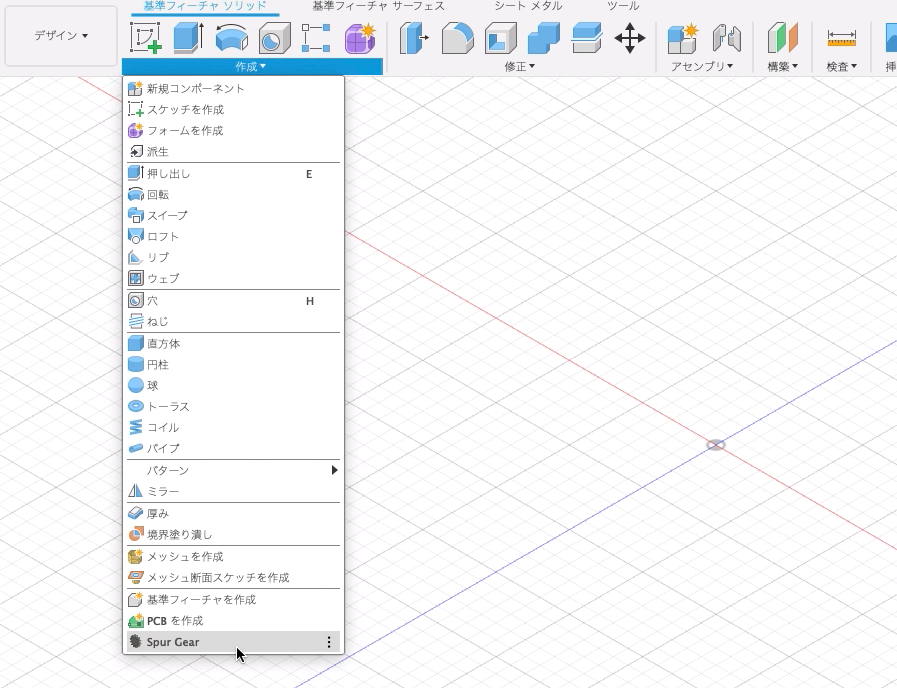Choose スイープ menu entry
This screenshot has height=688, width=897.
click(233, 216)
